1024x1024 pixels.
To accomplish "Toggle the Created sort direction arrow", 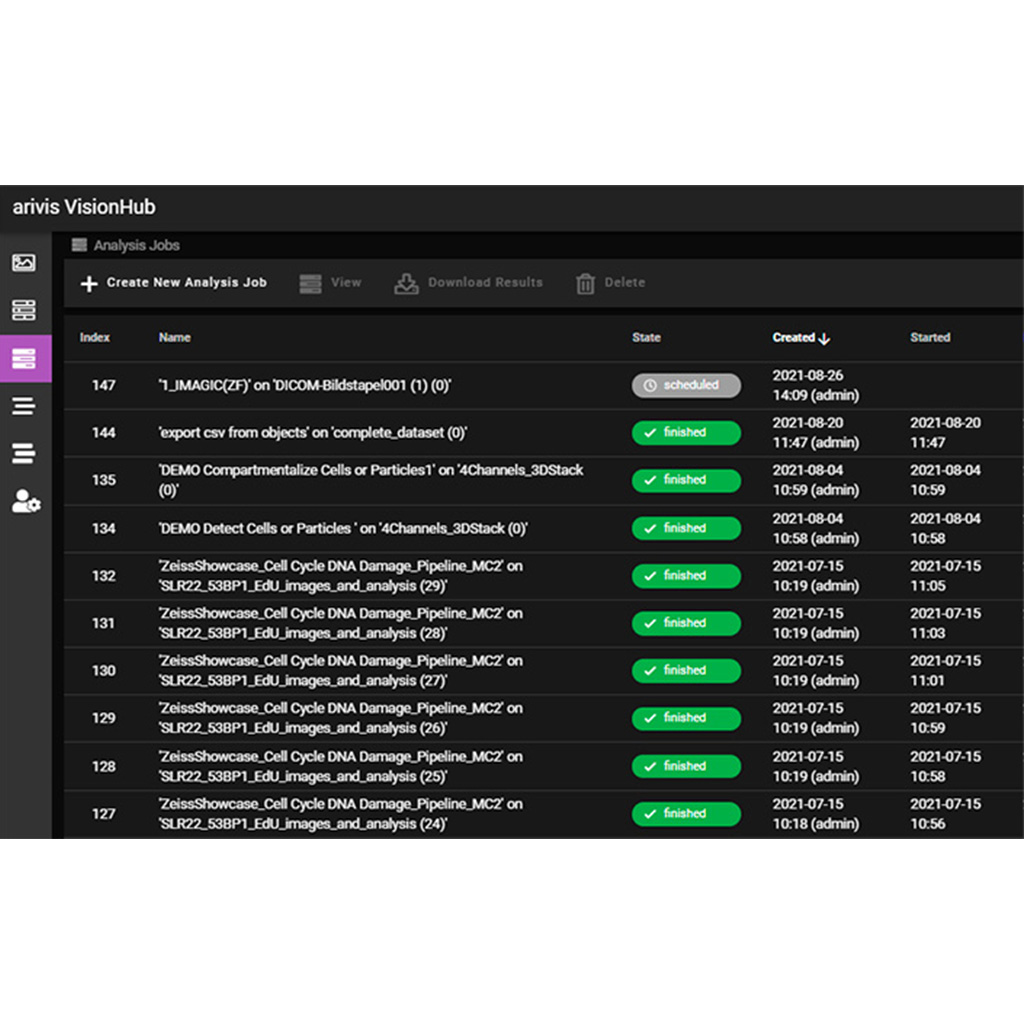I will (x=824, y=338).
